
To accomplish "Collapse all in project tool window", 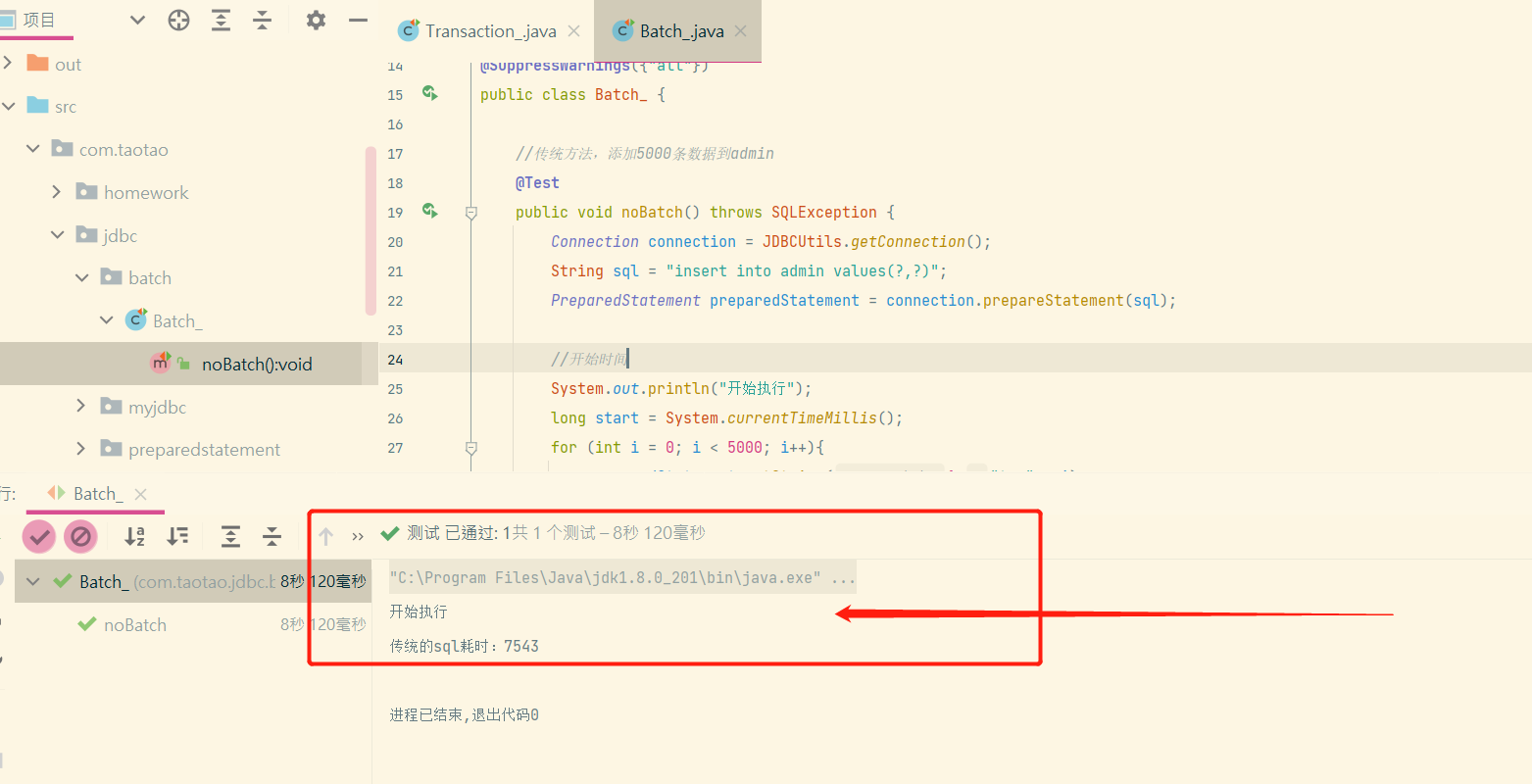I will tap(263, 20).
